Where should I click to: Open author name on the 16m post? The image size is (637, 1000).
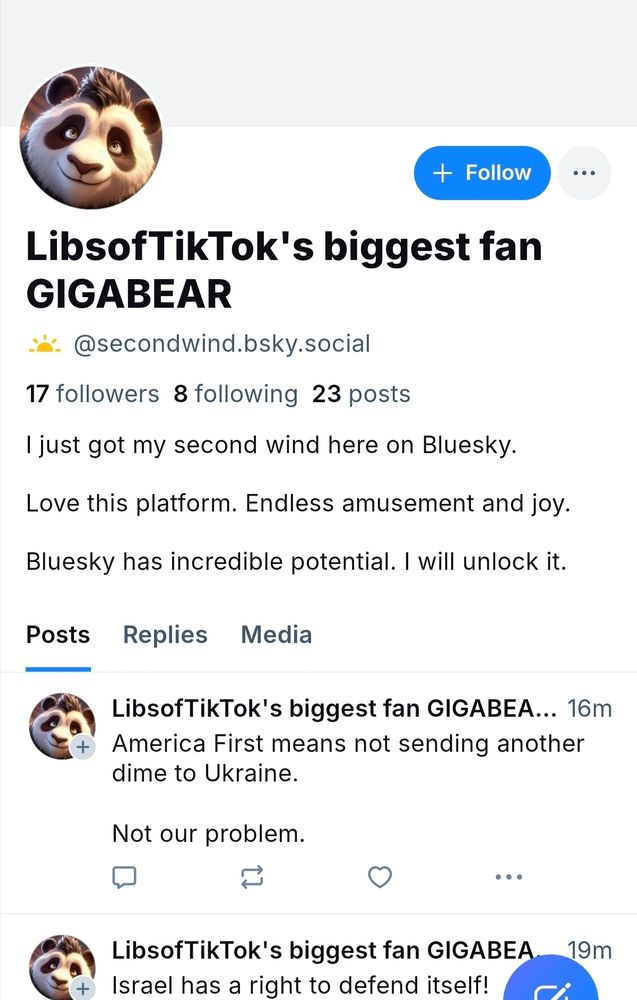(x=334, y=709)
